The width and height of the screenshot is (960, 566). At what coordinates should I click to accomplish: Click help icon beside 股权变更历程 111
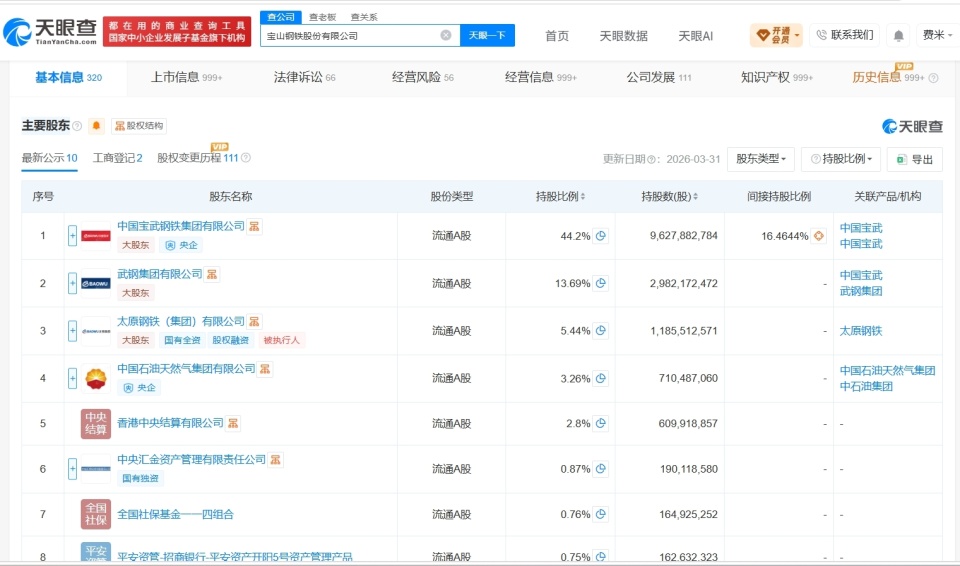pos(246,158)
